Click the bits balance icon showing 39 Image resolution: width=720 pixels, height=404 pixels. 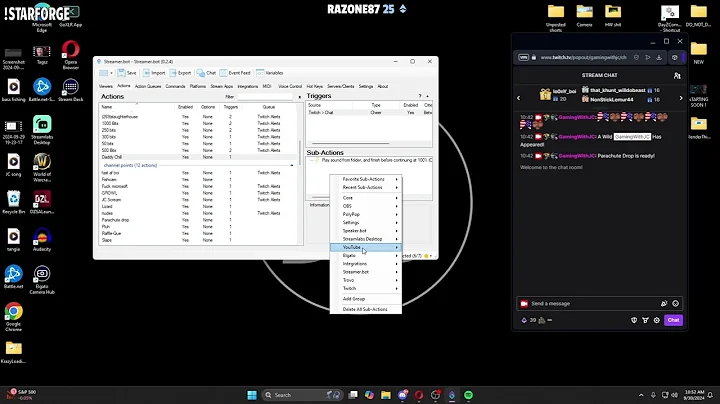click(x=524, y=320)
